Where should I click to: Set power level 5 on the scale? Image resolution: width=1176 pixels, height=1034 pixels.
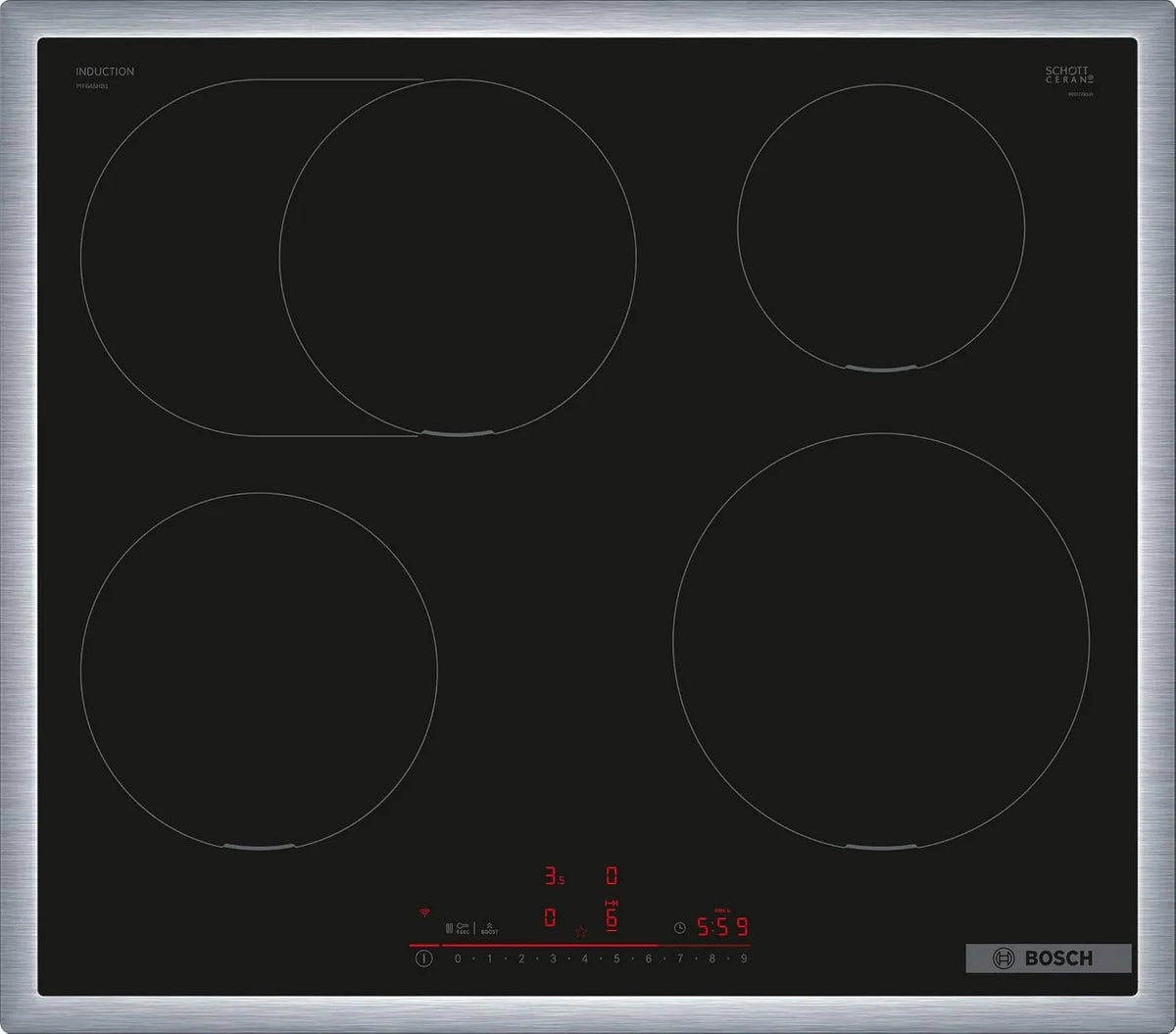pyautogui.click(x=616, y=959)
